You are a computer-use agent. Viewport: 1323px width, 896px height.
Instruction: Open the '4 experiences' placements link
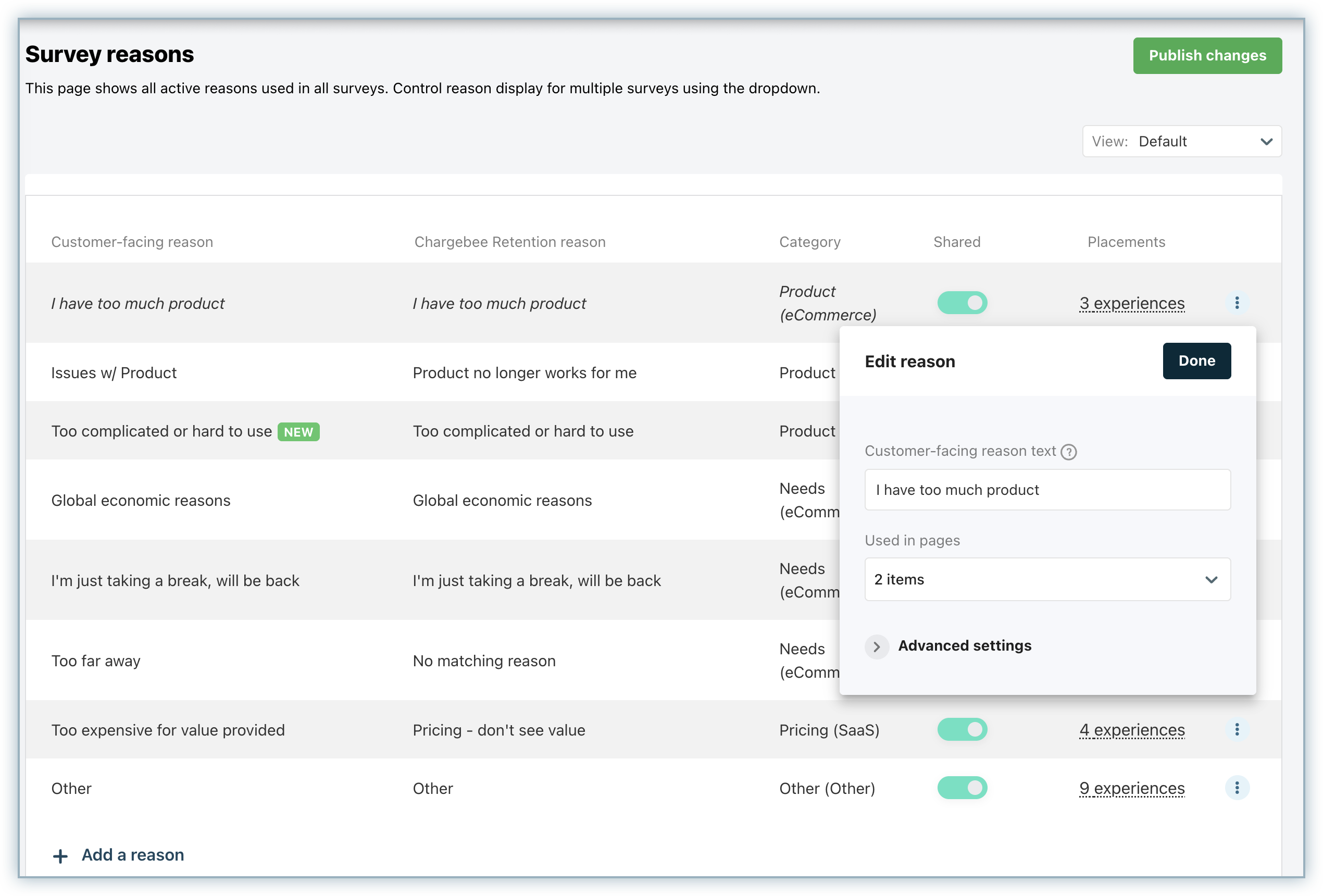click(x=1132, y=730)
